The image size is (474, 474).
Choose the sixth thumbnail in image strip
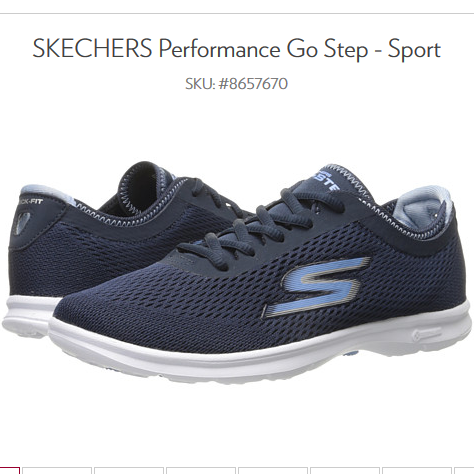tap(345, 471)
